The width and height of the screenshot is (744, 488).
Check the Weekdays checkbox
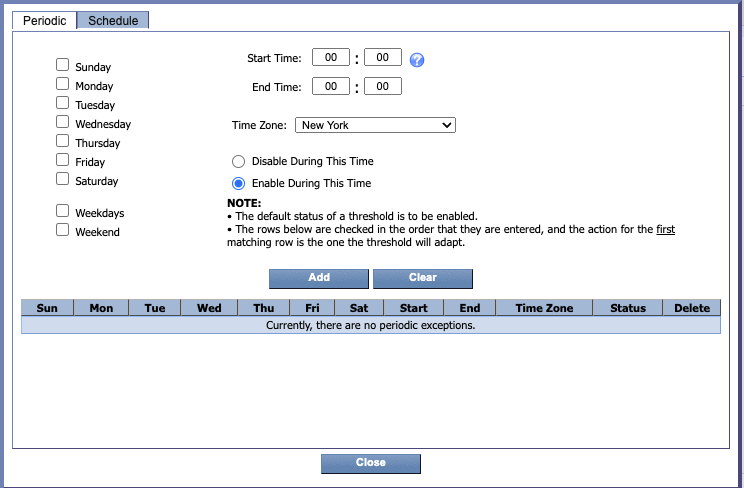[62, 210]
